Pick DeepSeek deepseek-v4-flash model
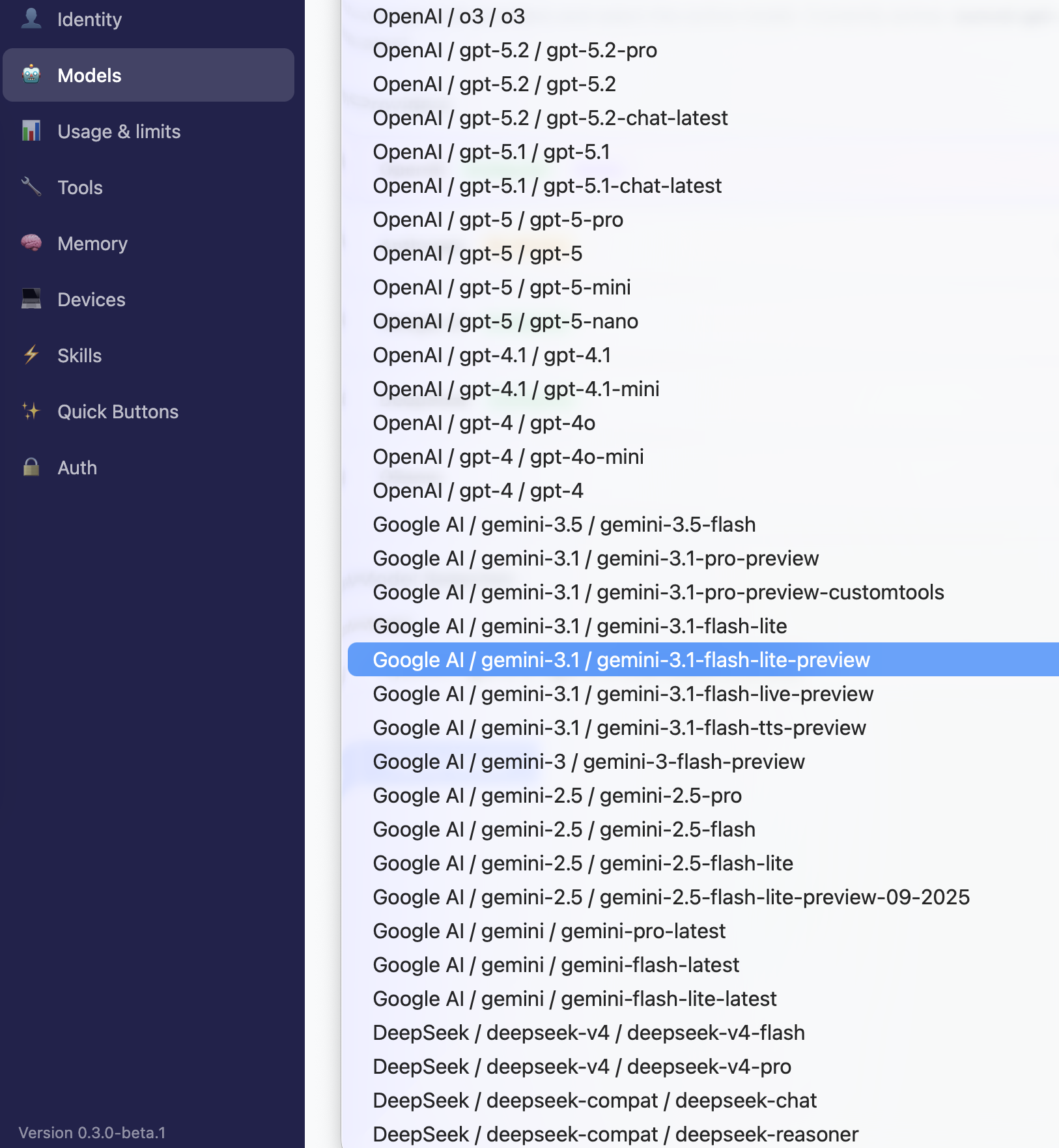The height and width of the screenshot is (1148, 1059). 703,1033
